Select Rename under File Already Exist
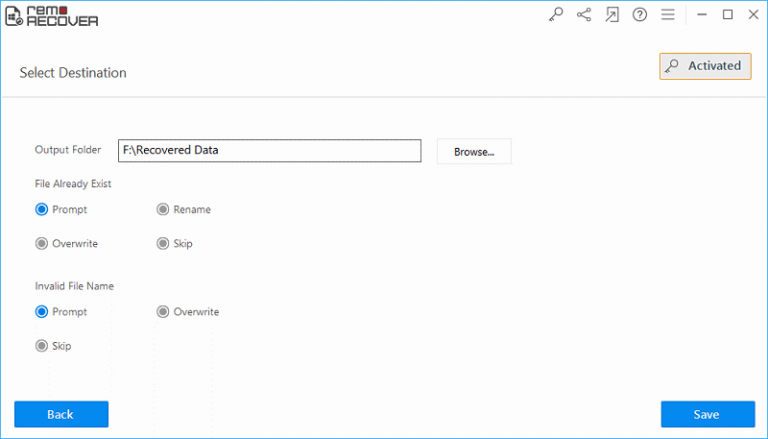The image size is (768, 439). pos(163,210)
